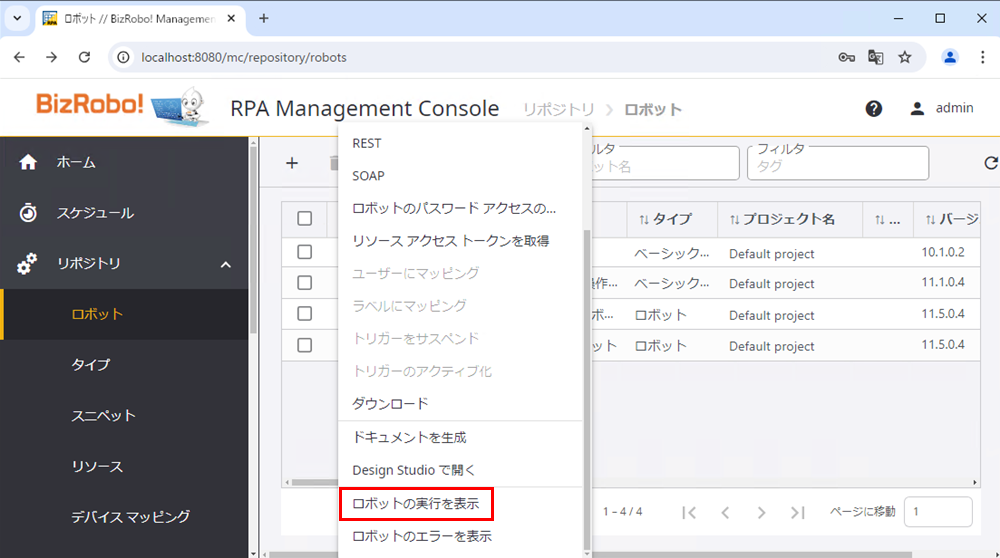Image resolution: width=1000 pixels, height=558 pixels.
Task: Open ホーム in the sidebar
Action: tap(76, 163)
